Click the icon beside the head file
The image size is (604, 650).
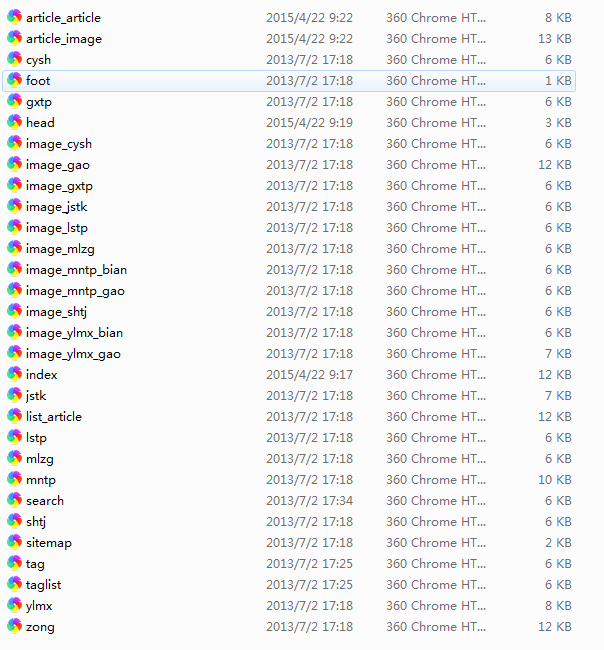tap(15, 123)
